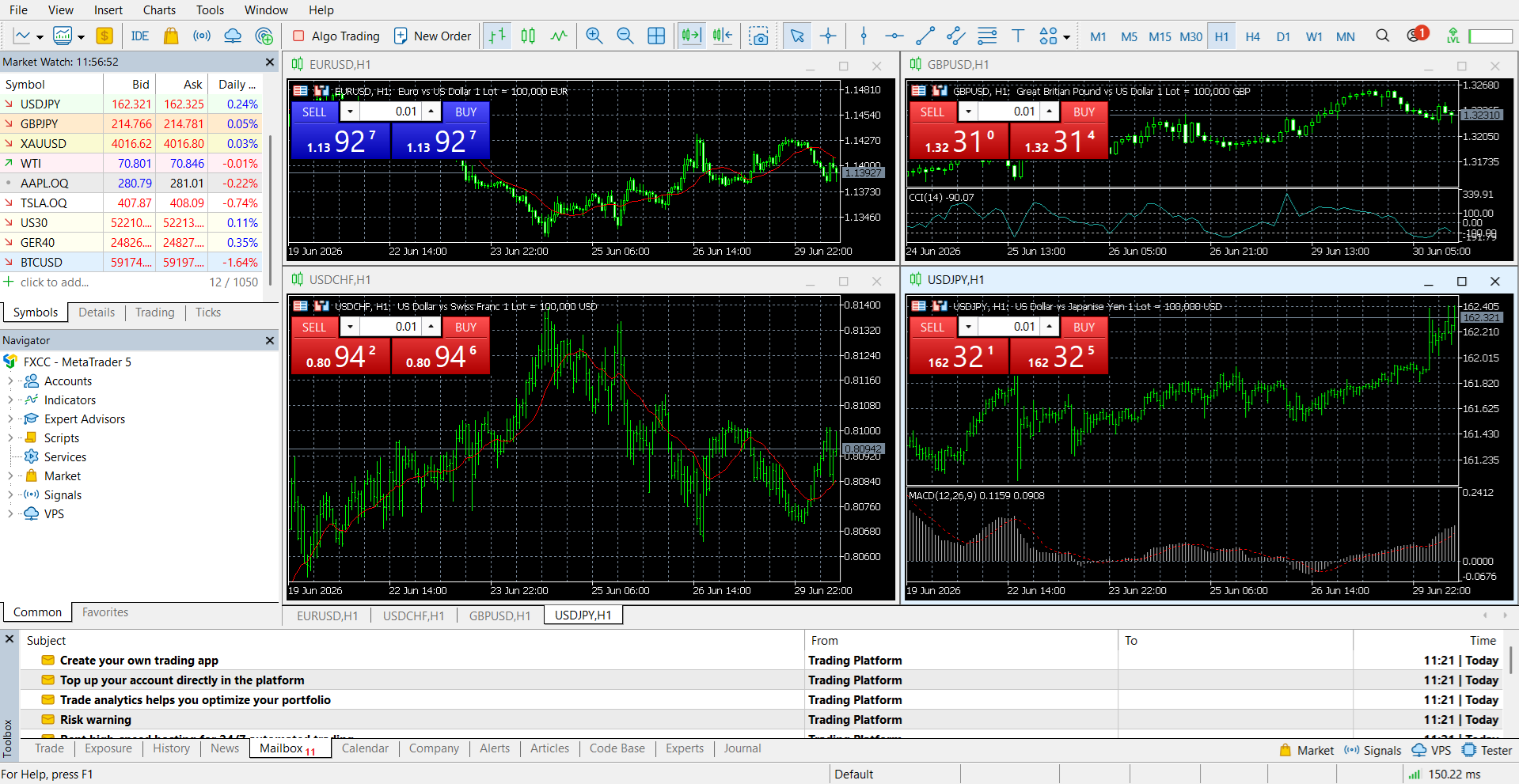Click the dollar Market Watch toolbar icon

pyautogui.click(x=104, y=36)
